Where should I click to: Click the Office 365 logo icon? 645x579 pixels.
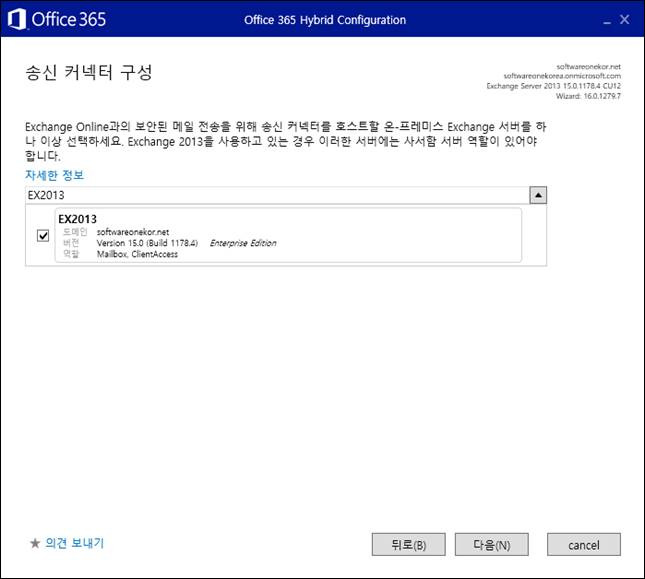(x=17, y=19)
